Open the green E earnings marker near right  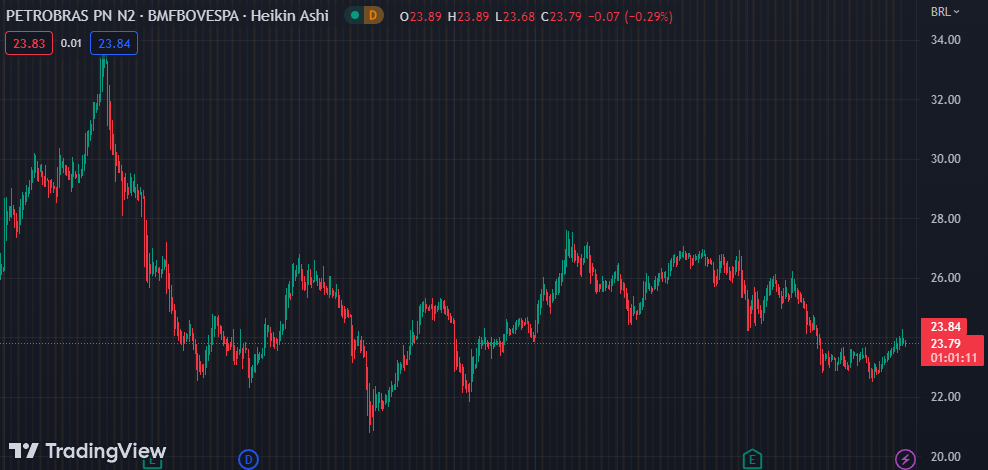751,460
